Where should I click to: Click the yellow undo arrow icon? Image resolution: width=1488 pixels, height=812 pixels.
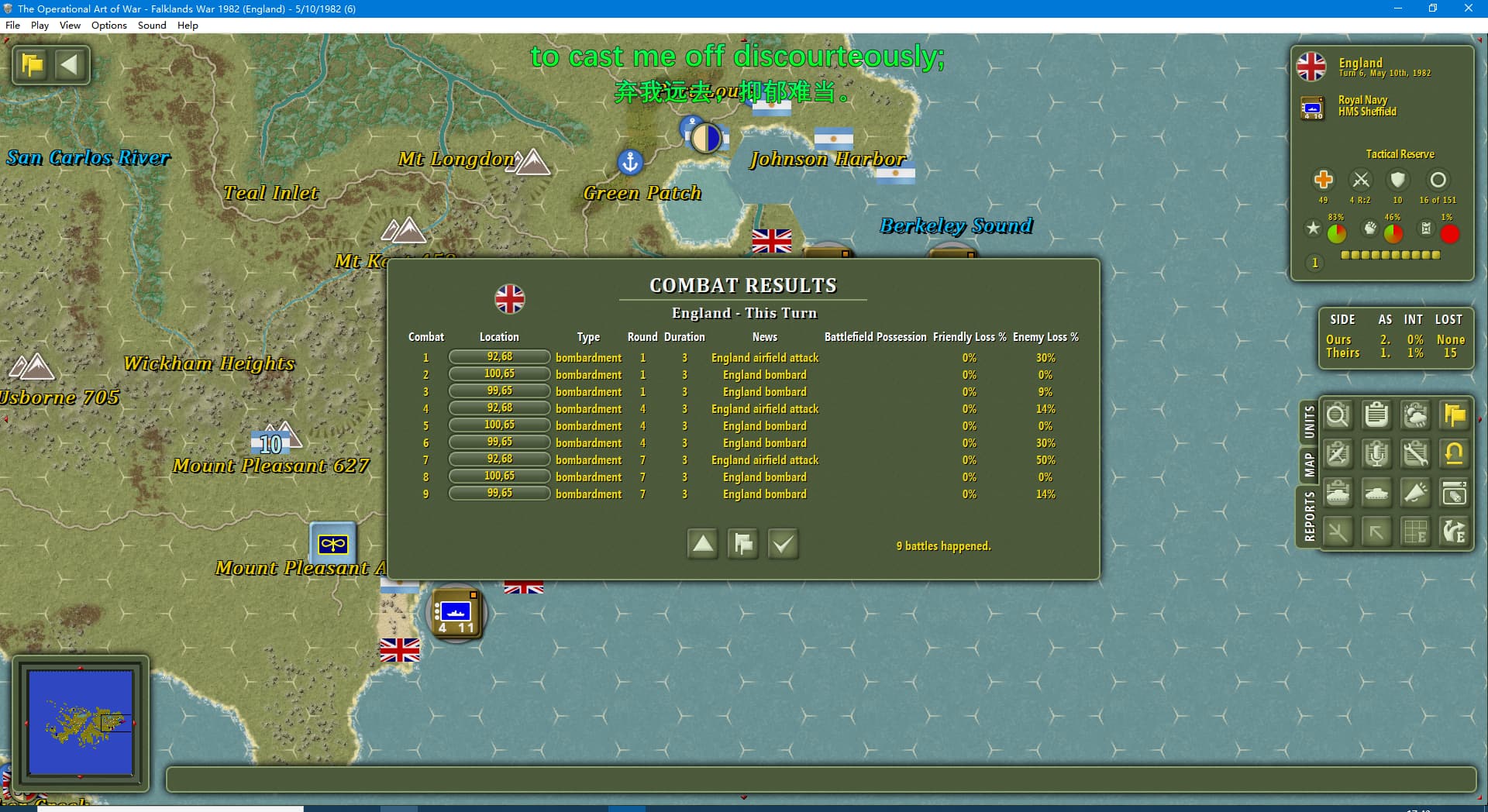pyautogui.click(x=1455, y=455)
